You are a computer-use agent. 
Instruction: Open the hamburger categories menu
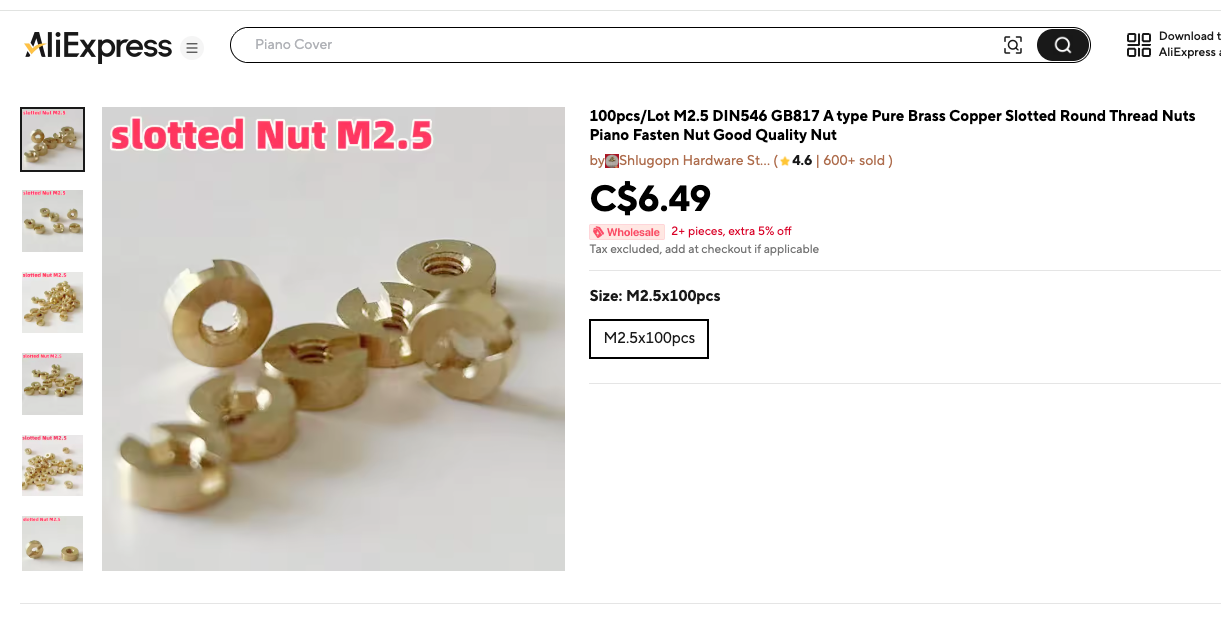(193, 48)
